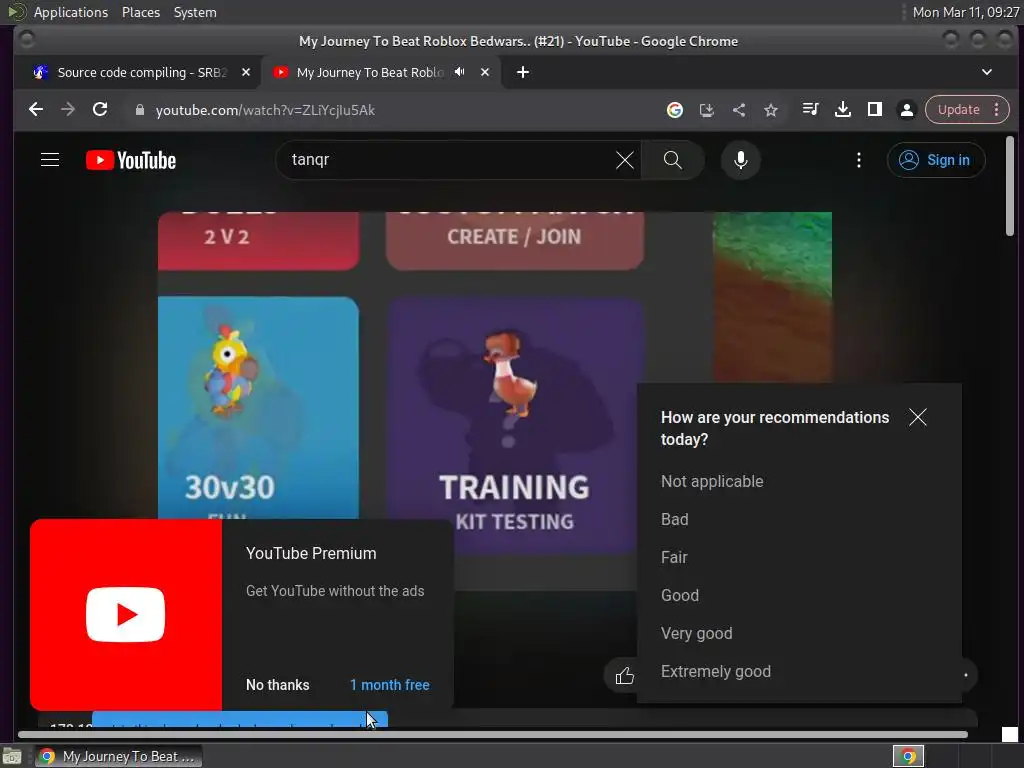Click the Chrome Update button
This screenshot has height=768, width=1024.
pyautogui.click(x=958, y=110)
